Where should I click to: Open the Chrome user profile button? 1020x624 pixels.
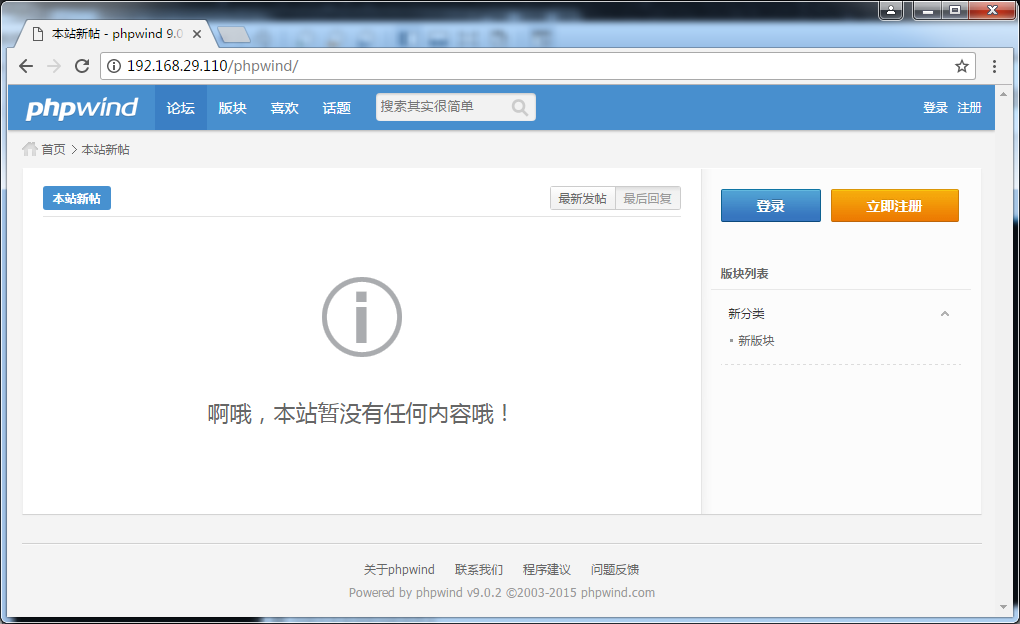(x=891, y=10)
